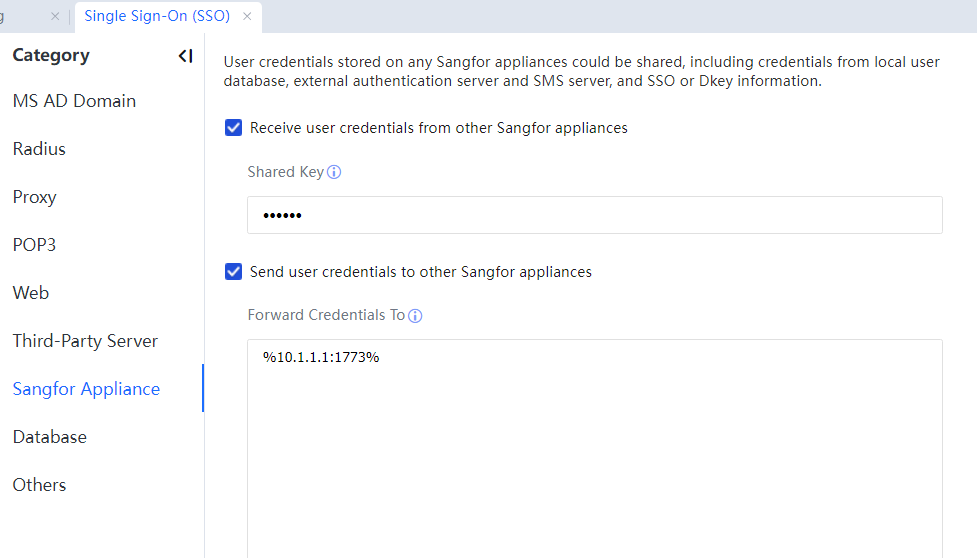The width and height of the screenshot is (977, 558).
Task: Close the partially hidden left tab
Action: tap(55, 16)
